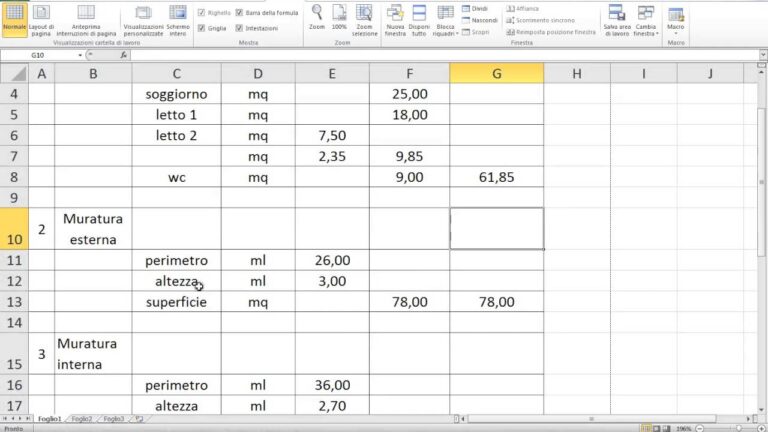Click Reimposta posizione finestra

(x=551, y=32)
